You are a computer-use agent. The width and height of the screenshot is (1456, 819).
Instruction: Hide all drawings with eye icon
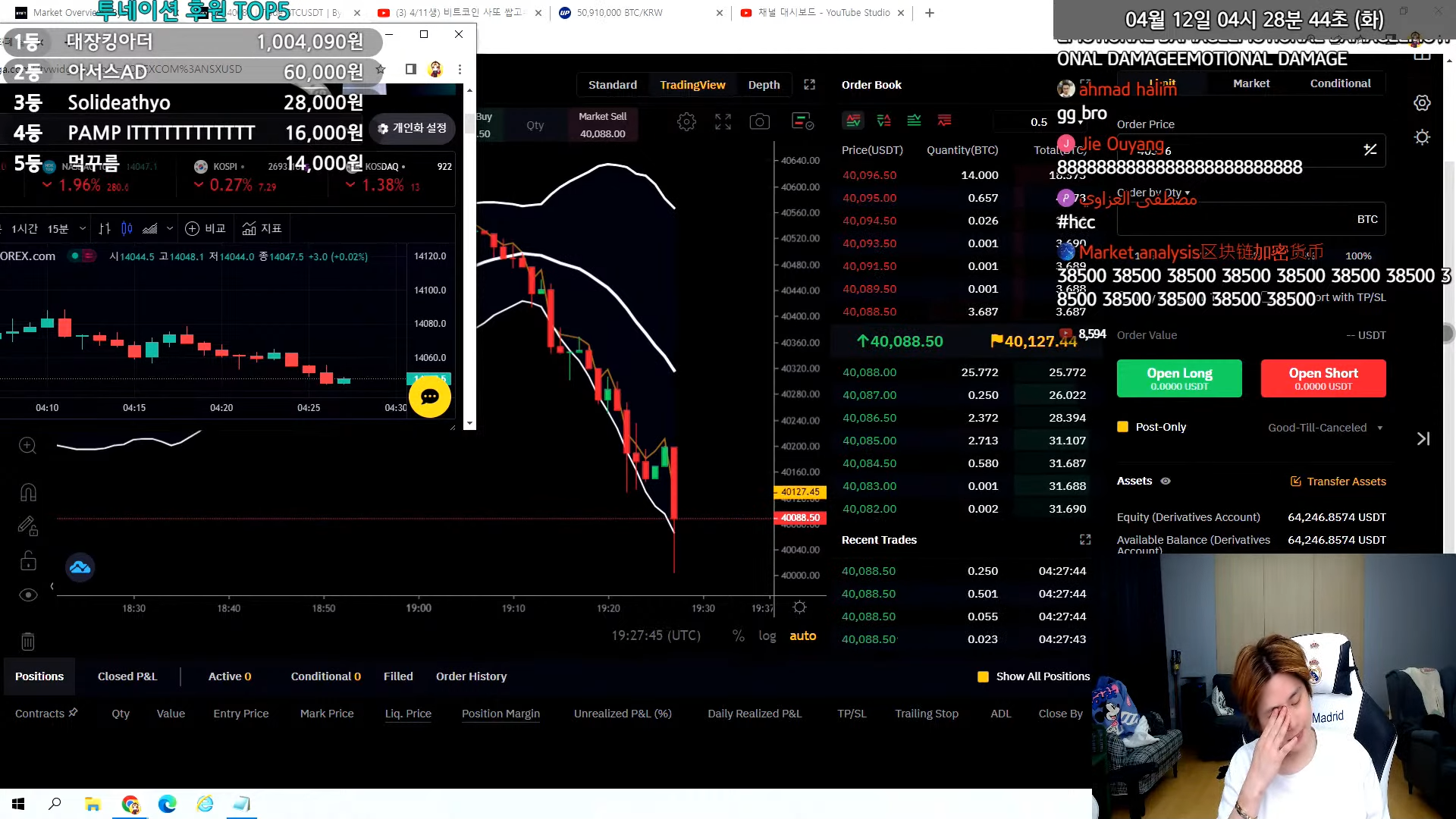[x=28, y=595]
